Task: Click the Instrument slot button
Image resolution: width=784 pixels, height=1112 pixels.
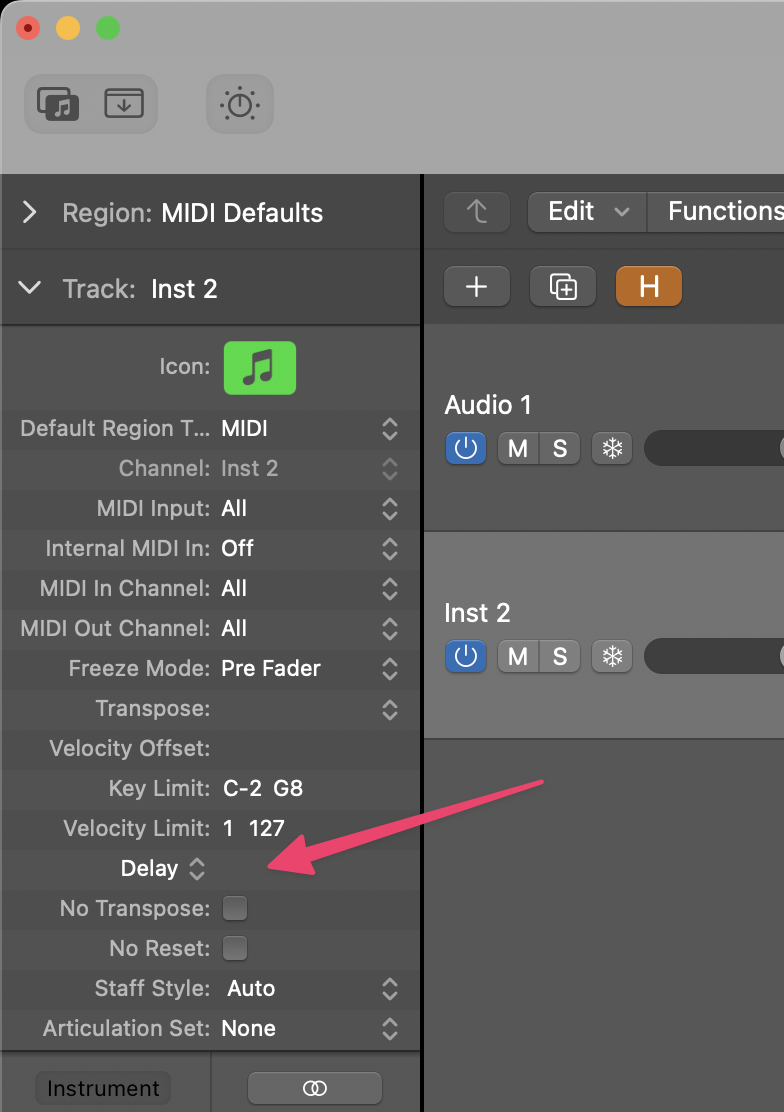Action: point(103,1088)
